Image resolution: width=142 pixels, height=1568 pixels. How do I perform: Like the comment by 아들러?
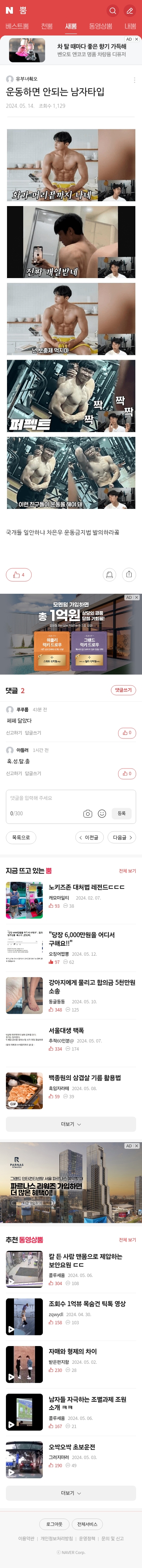pyautogui.click(x=127, y=774)
